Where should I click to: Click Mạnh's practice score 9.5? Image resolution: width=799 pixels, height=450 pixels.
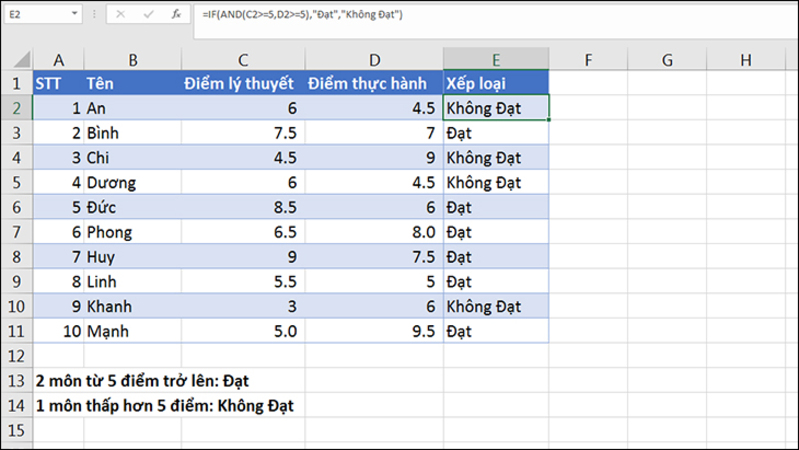(x=374, y=331)
